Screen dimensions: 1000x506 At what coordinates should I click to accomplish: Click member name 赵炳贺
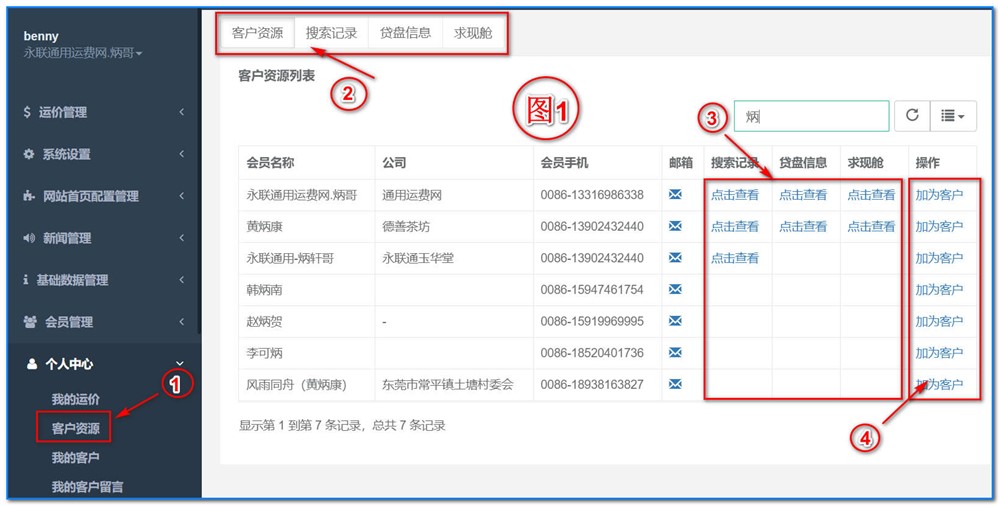point(265,322)
